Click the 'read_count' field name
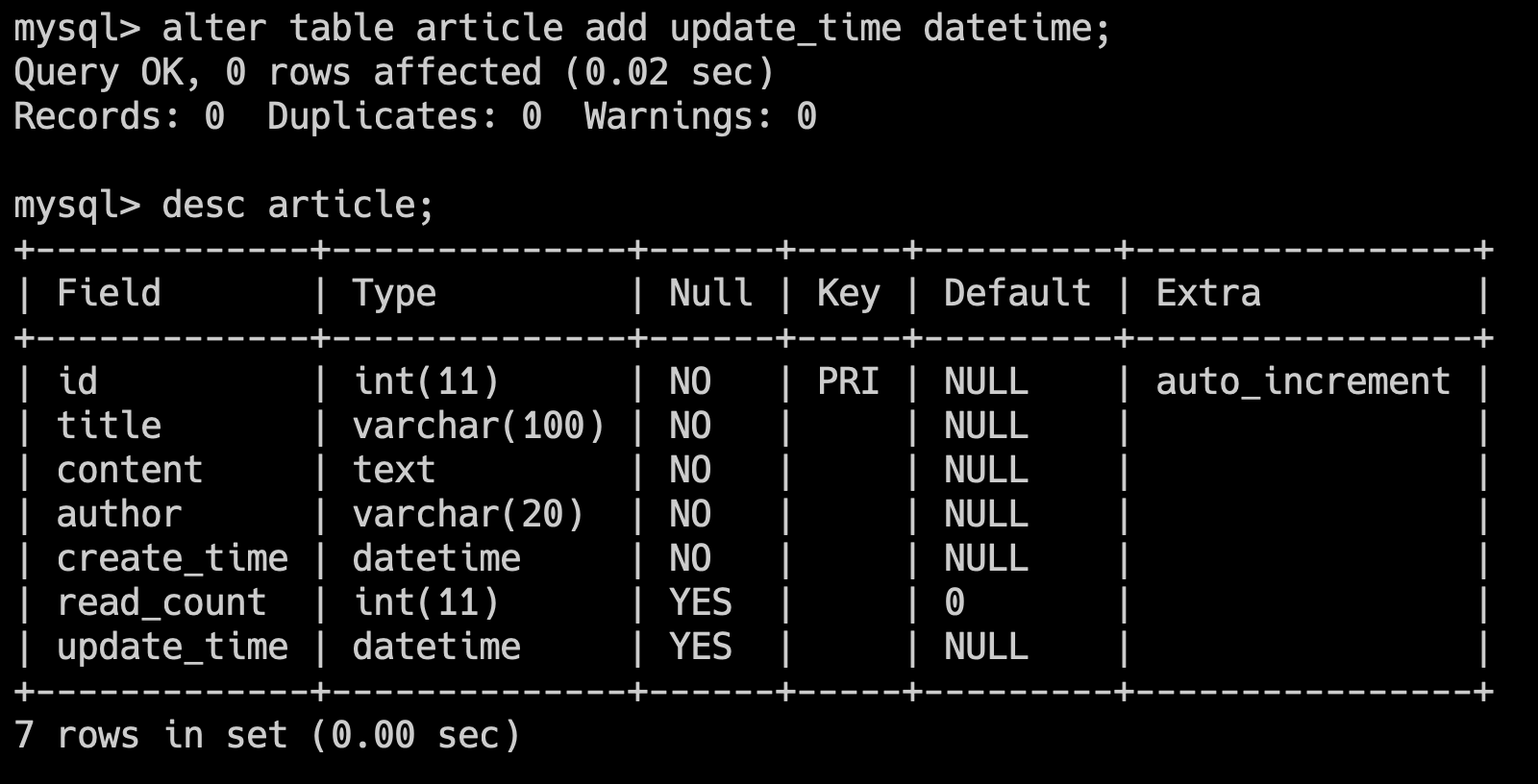1538x784 pixels. 161,602
